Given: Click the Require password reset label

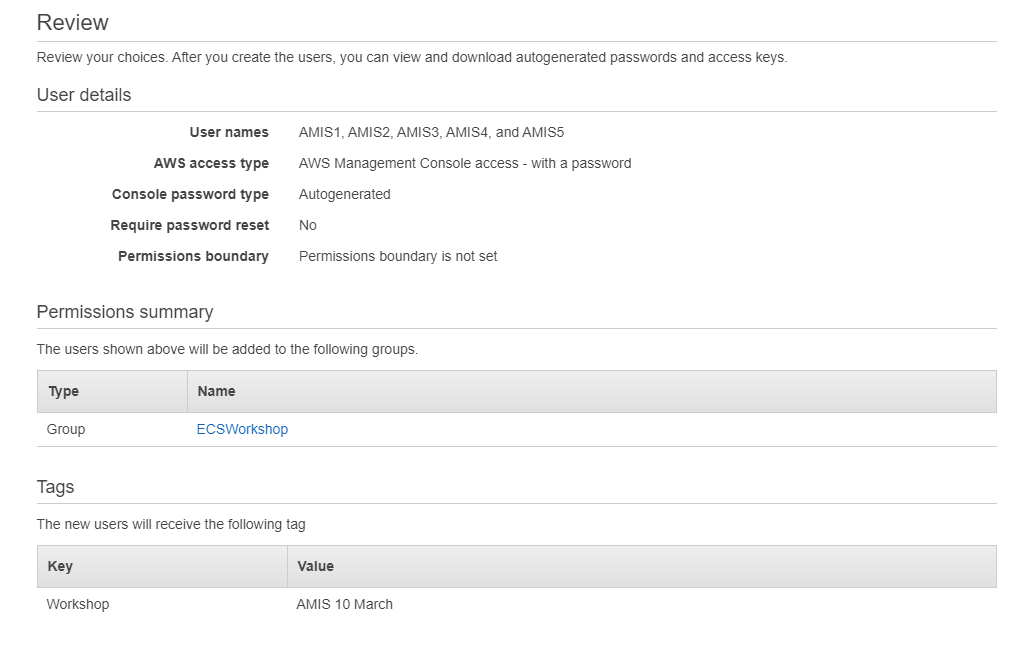Looking at the screenshot, I should pos(190,225).
